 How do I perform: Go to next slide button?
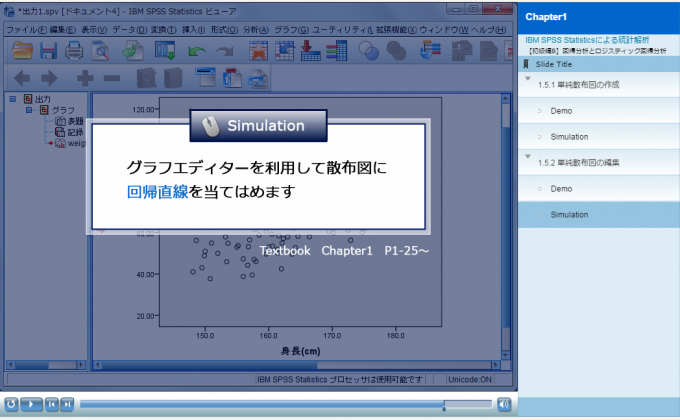coord(67,404)
